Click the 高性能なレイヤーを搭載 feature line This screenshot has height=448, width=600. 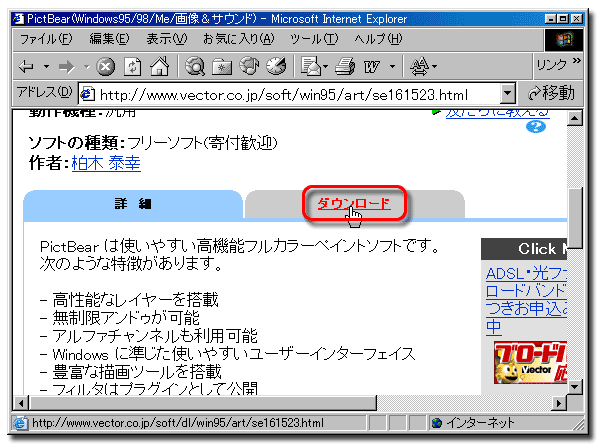click(129, 300)
